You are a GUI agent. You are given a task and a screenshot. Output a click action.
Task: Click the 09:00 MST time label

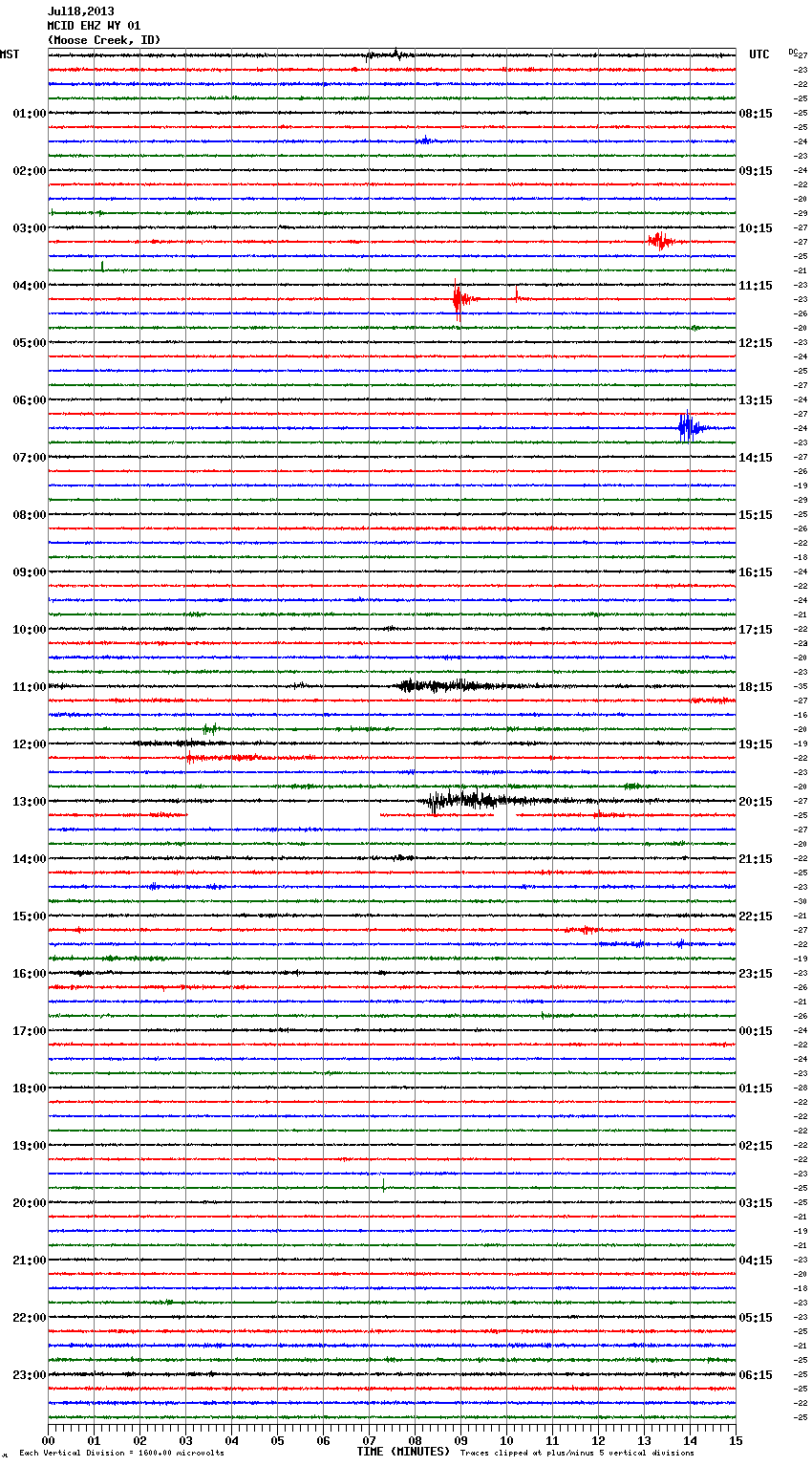[29, 572]
